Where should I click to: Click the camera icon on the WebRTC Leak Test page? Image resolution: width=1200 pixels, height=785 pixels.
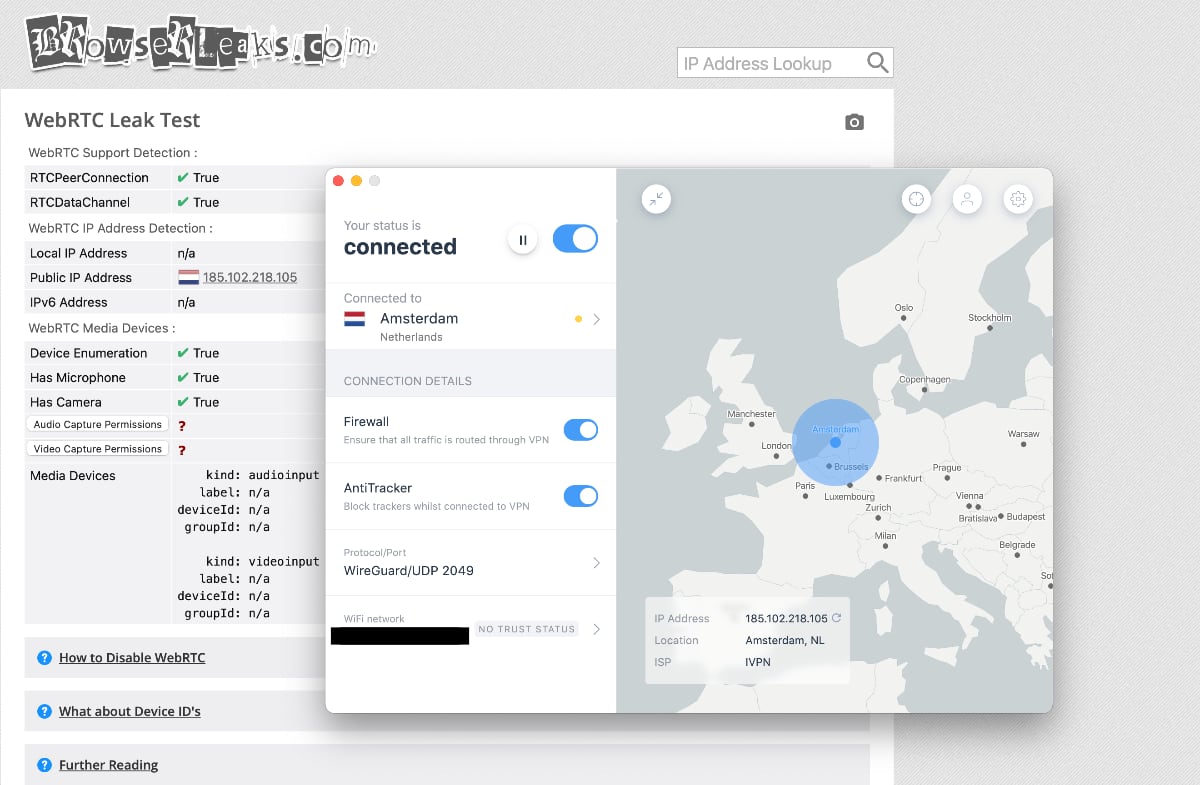click(x=854, y=121)
